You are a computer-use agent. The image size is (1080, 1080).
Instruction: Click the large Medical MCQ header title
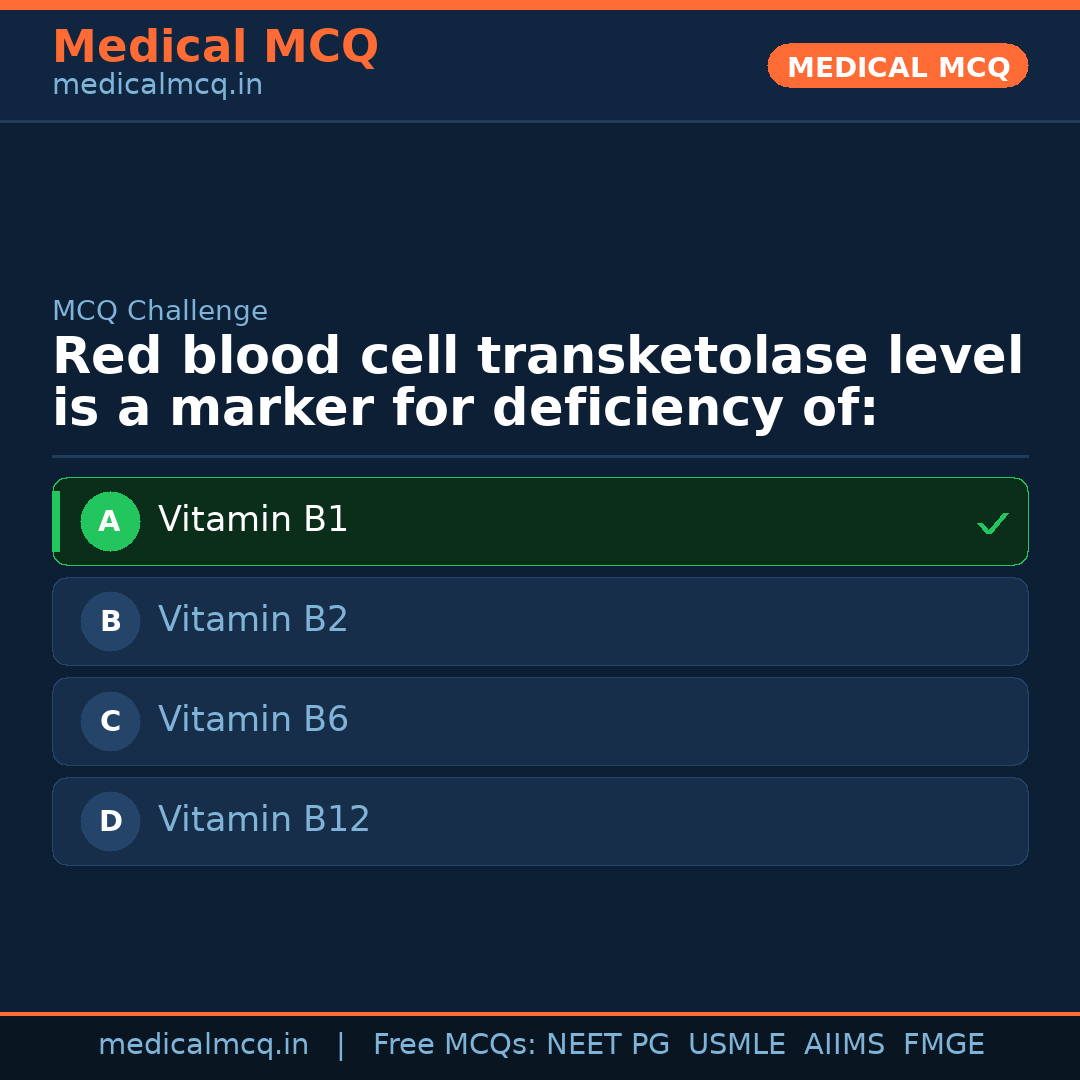point(215,47)
